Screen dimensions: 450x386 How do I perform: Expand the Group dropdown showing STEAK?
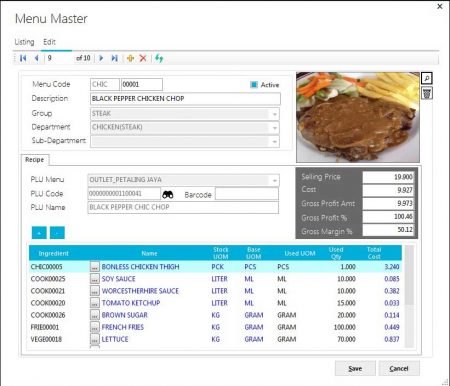274,114
